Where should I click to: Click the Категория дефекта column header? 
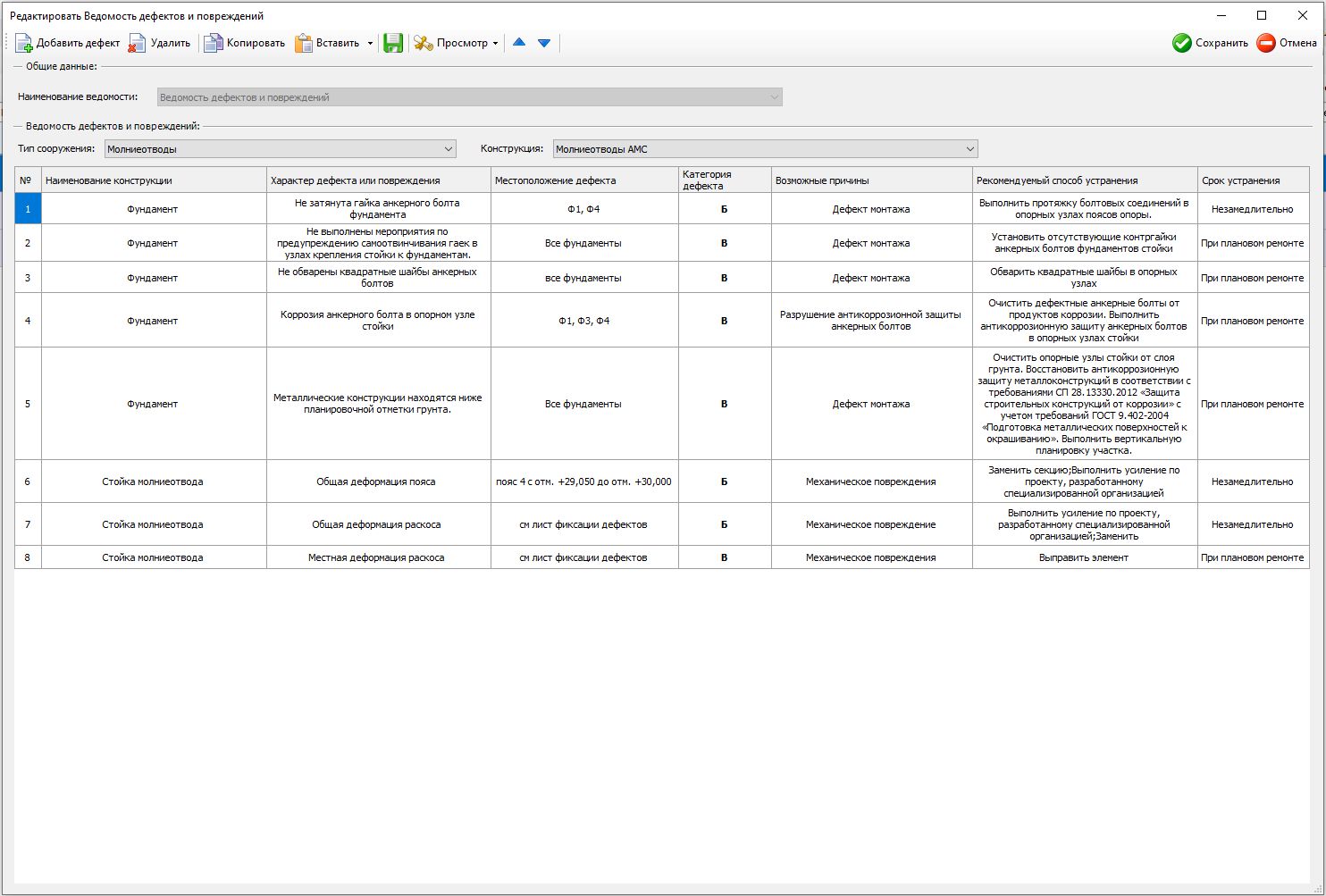(725, 180)
